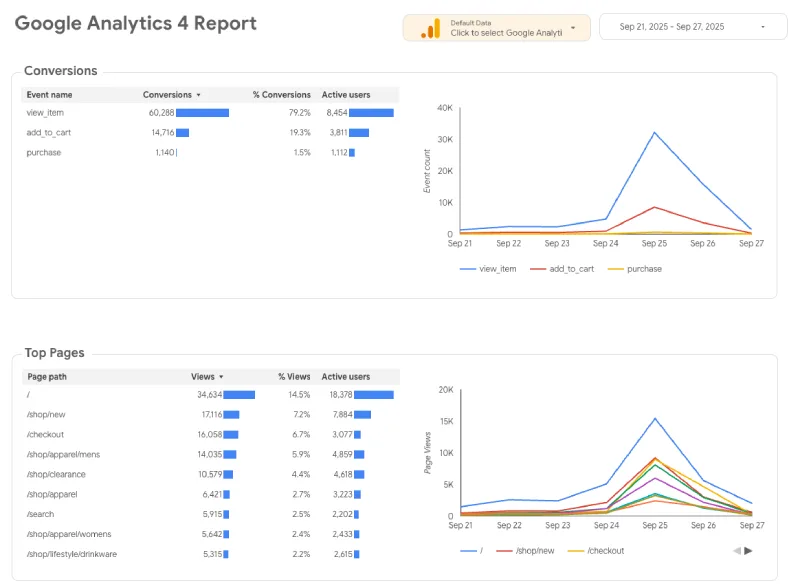Click the /shop/apparel/mens page path row
The height and width of the screenshot is (588, 800).
[x=63, y=454]
